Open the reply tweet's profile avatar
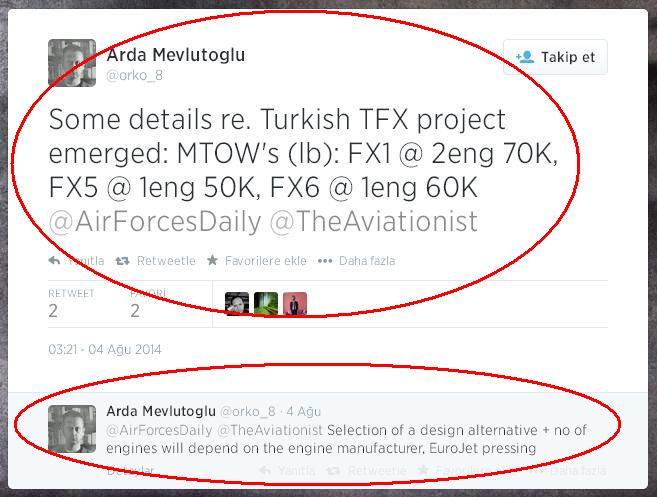 click(x=72, y=429)
